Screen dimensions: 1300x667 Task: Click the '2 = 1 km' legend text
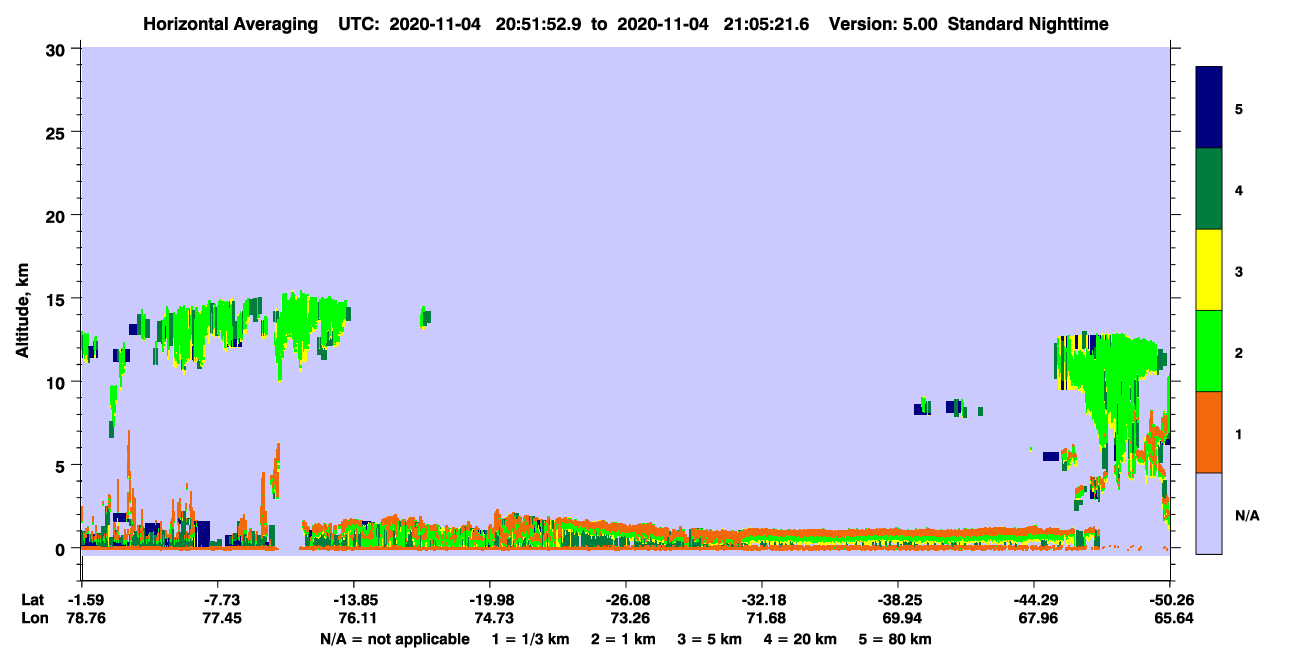[622, 639]
